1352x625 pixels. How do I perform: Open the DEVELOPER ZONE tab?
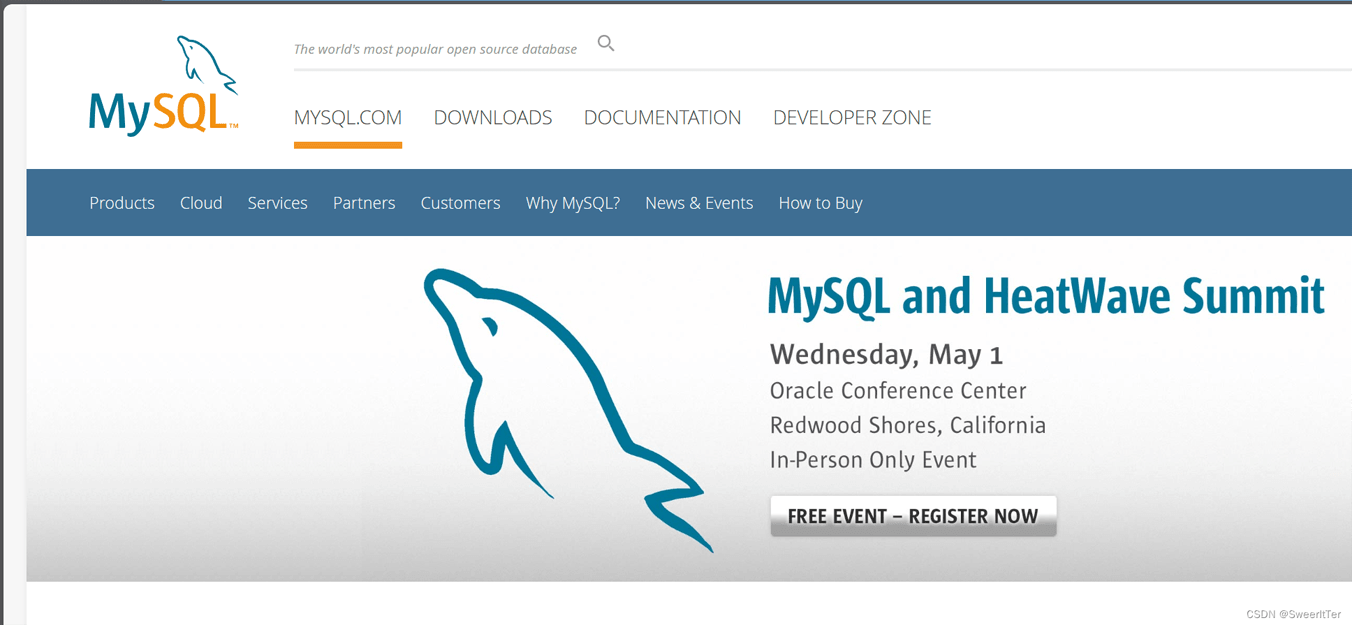tap(852, 118)
